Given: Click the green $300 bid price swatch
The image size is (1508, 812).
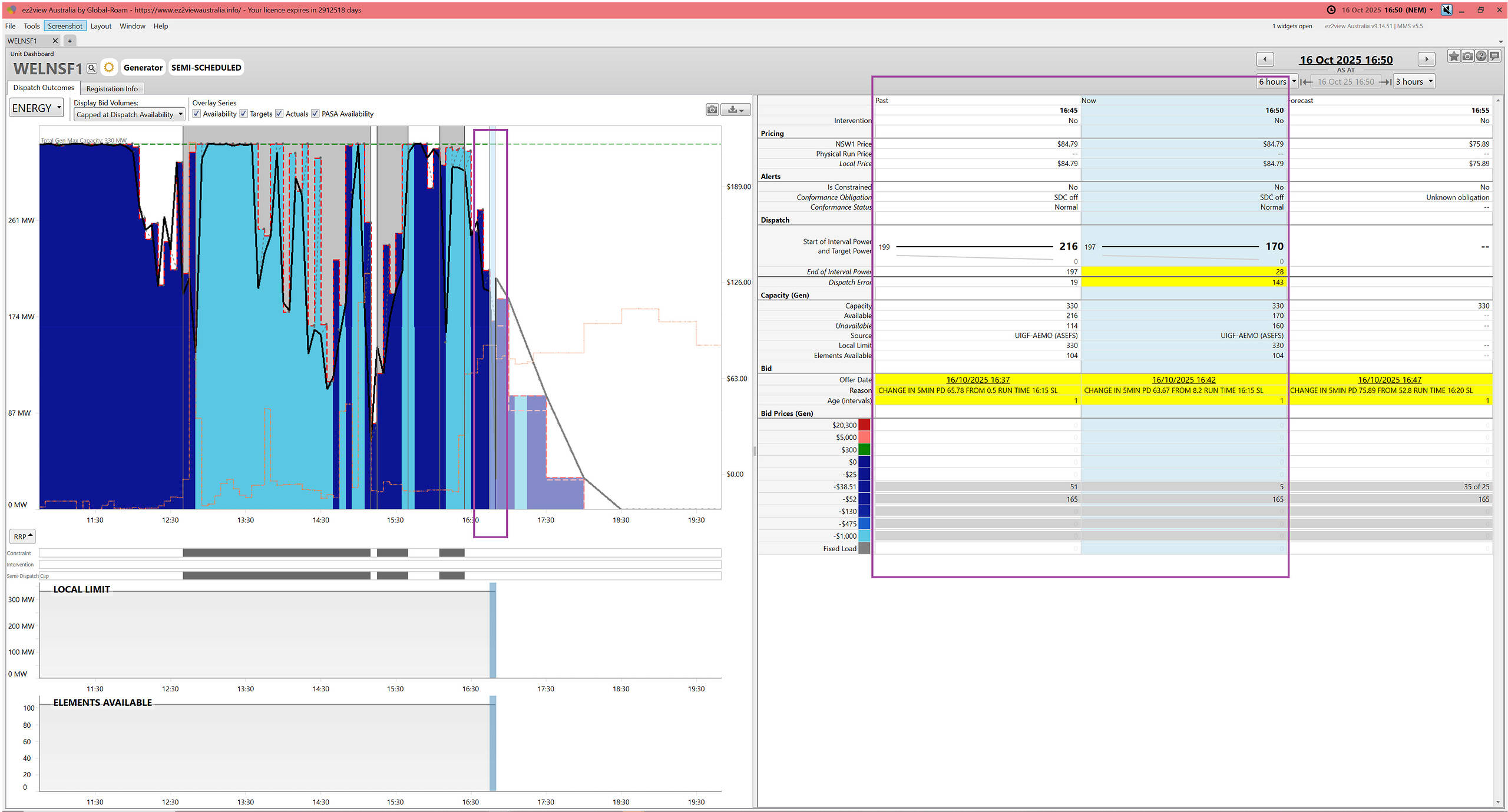Looking at the screenshot, I should pyautogui.click(x=864, y=450).
